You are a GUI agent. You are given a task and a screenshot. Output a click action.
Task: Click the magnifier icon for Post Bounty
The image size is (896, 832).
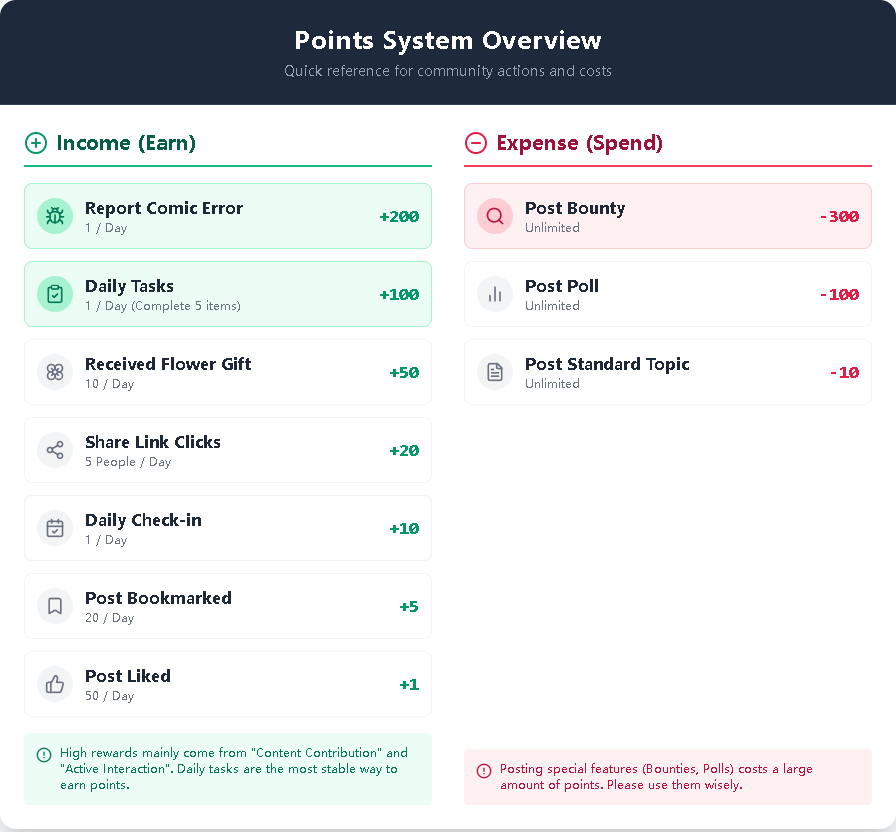[495, 216]
